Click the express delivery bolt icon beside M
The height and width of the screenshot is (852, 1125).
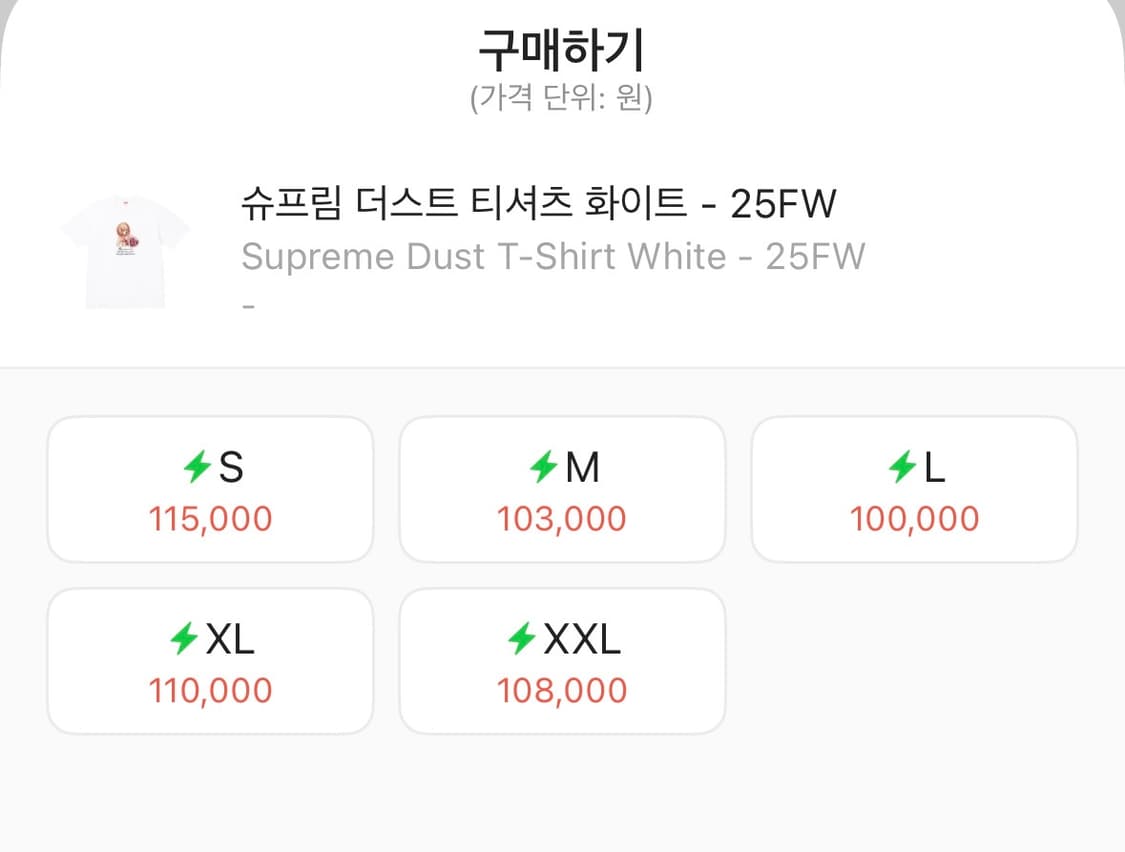point(544,466)
